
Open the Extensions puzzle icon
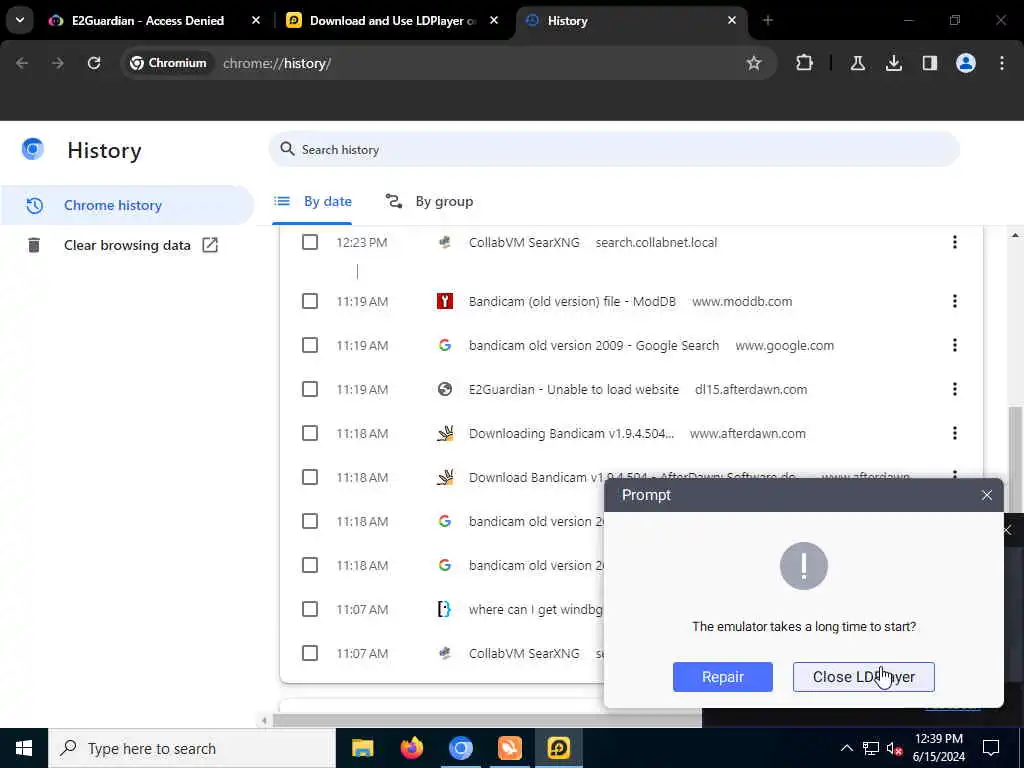click(805, 63)
